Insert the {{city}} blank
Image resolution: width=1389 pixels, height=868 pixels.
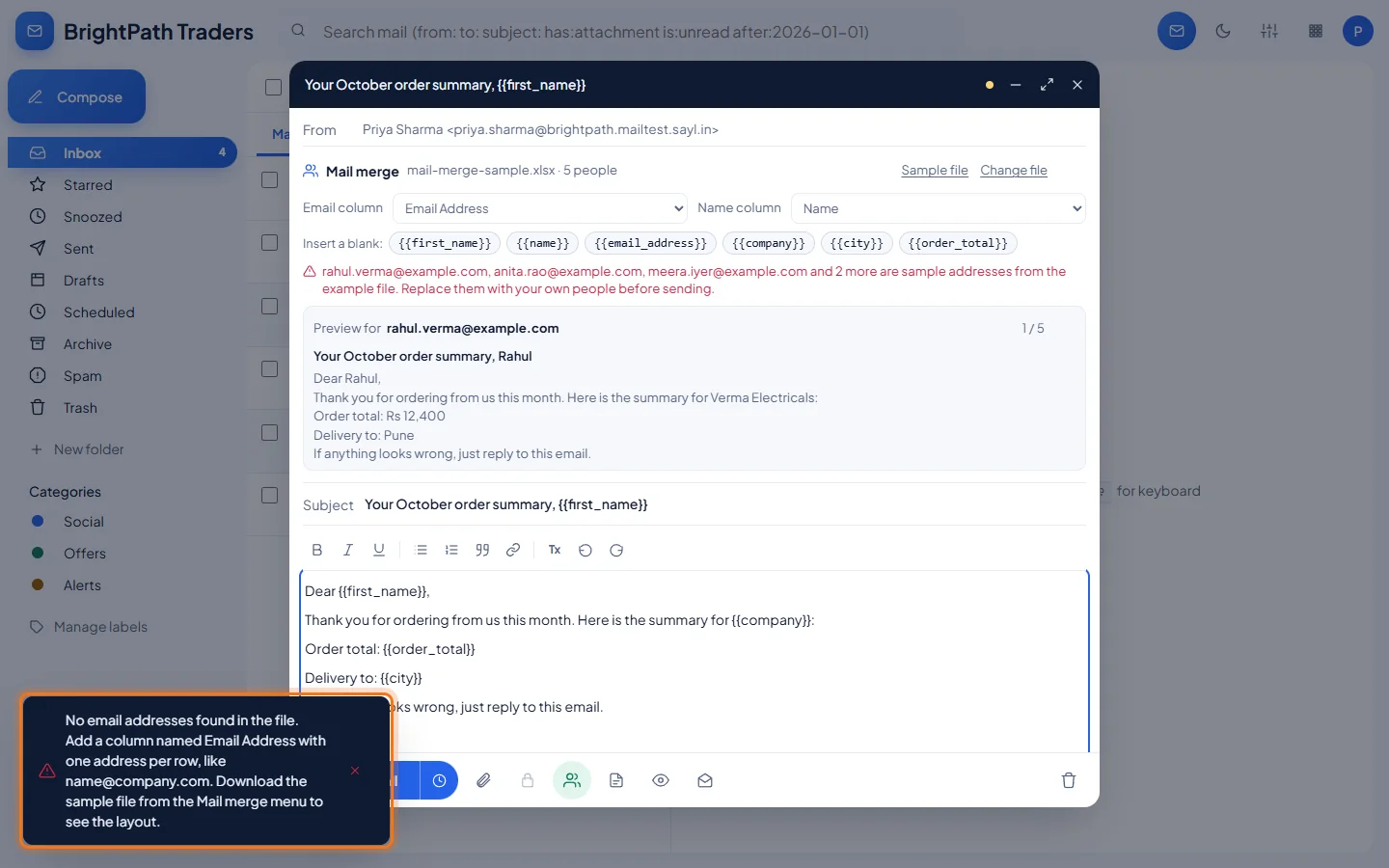tap(857, 243)
